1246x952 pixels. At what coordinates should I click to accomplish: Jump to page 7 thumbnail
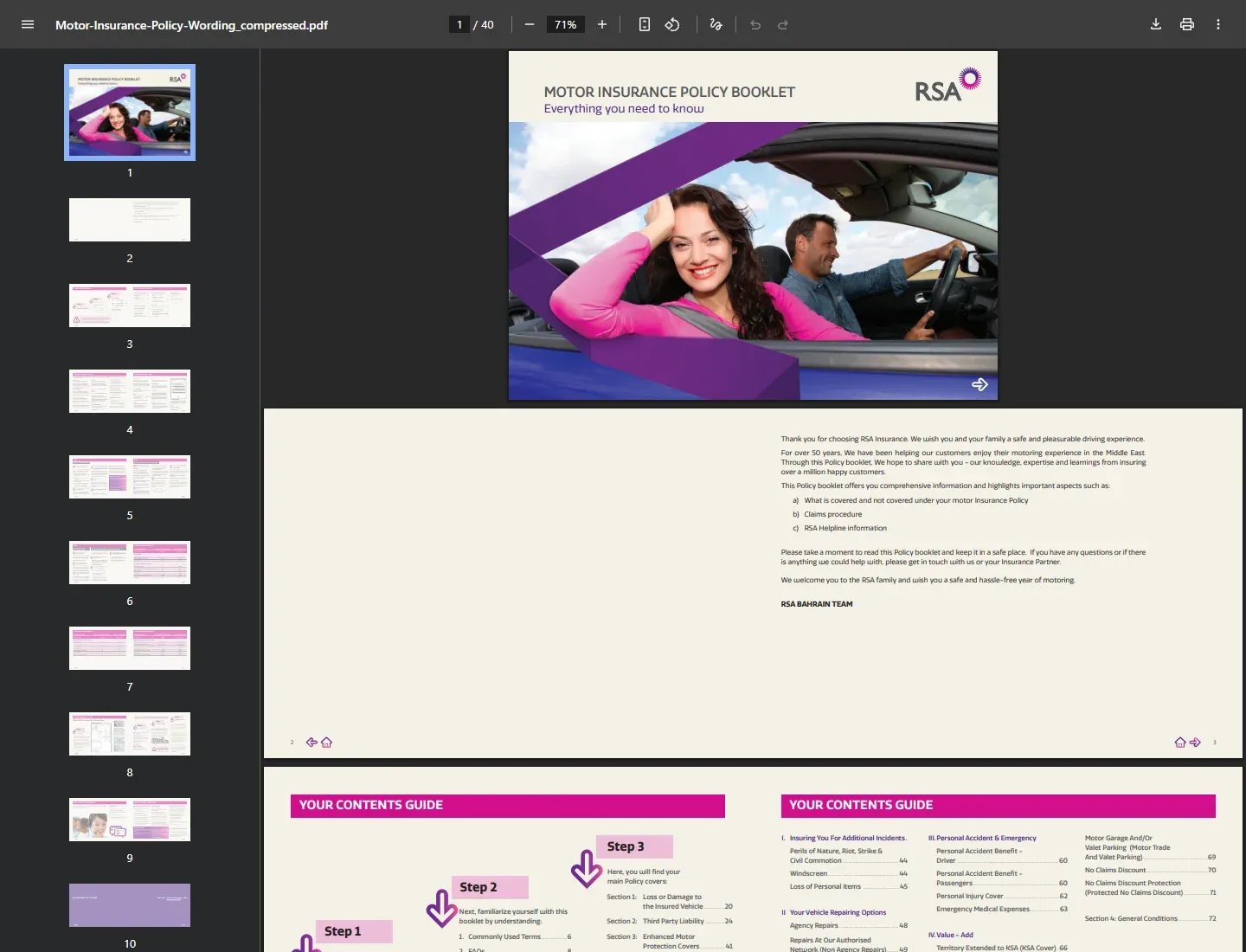[x=130, y=648]
